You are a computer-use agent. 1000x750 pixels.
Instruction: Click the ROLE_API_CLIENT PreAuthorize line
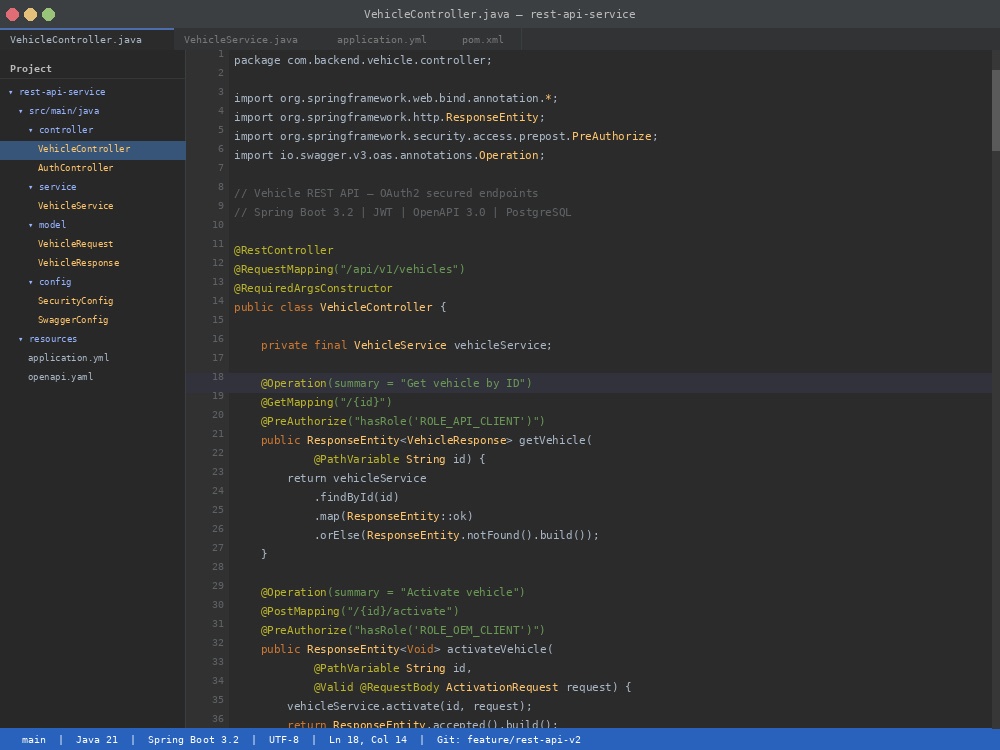click(402, 421)
